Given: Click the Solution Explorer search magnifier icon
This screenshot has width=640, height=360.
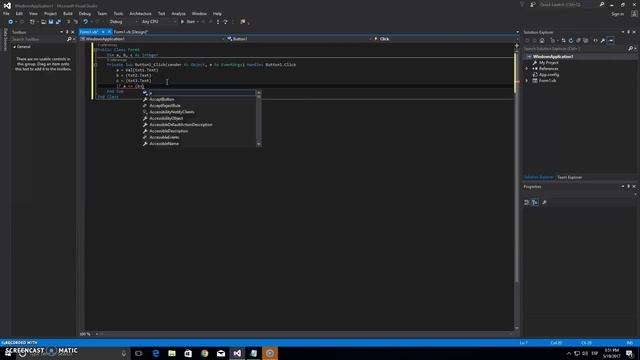Looking at the screenshot, I should click(631, 49).
